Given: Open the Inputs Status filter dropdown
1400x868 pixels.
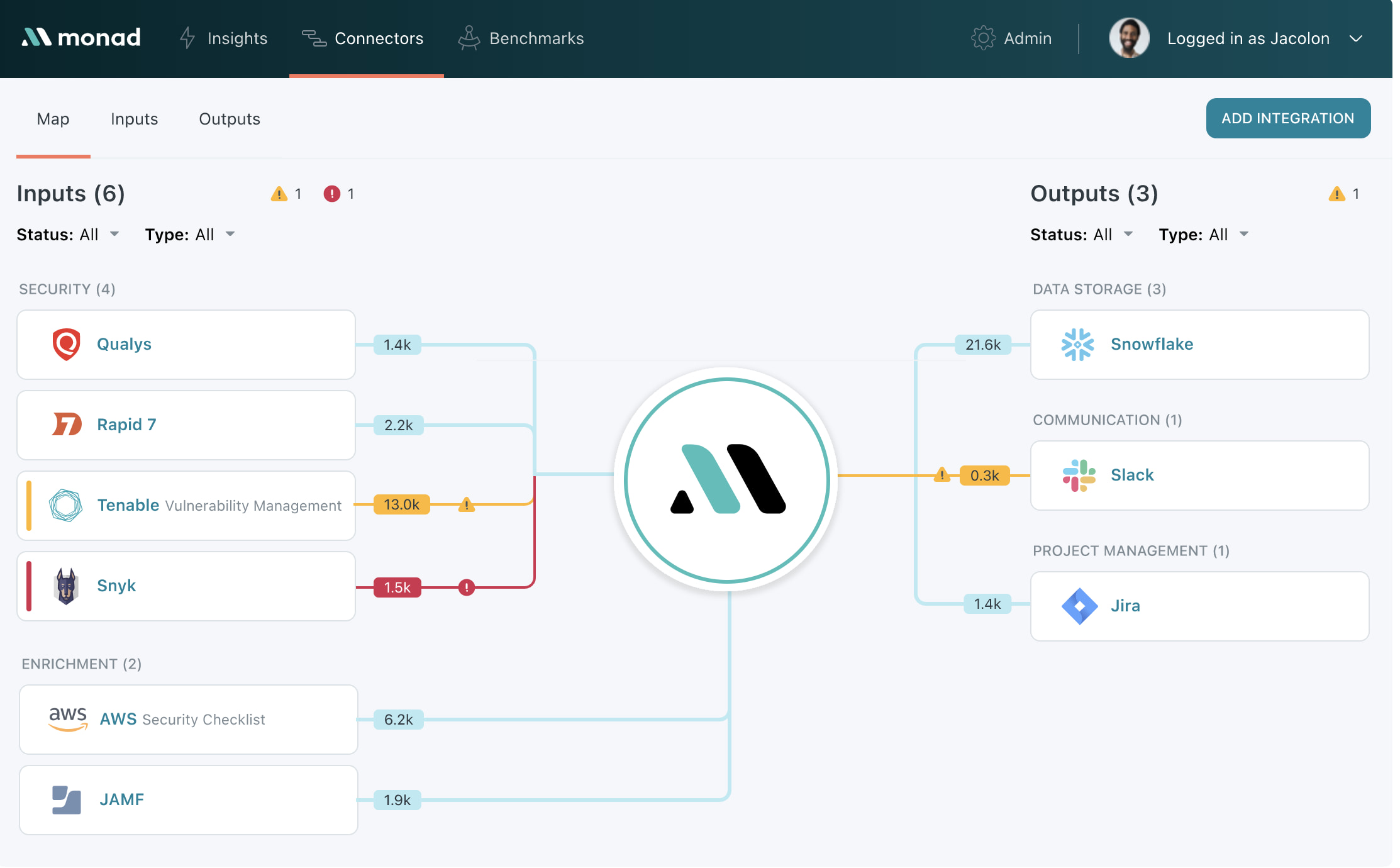Looking at the screenshot, I should point(68,235).
